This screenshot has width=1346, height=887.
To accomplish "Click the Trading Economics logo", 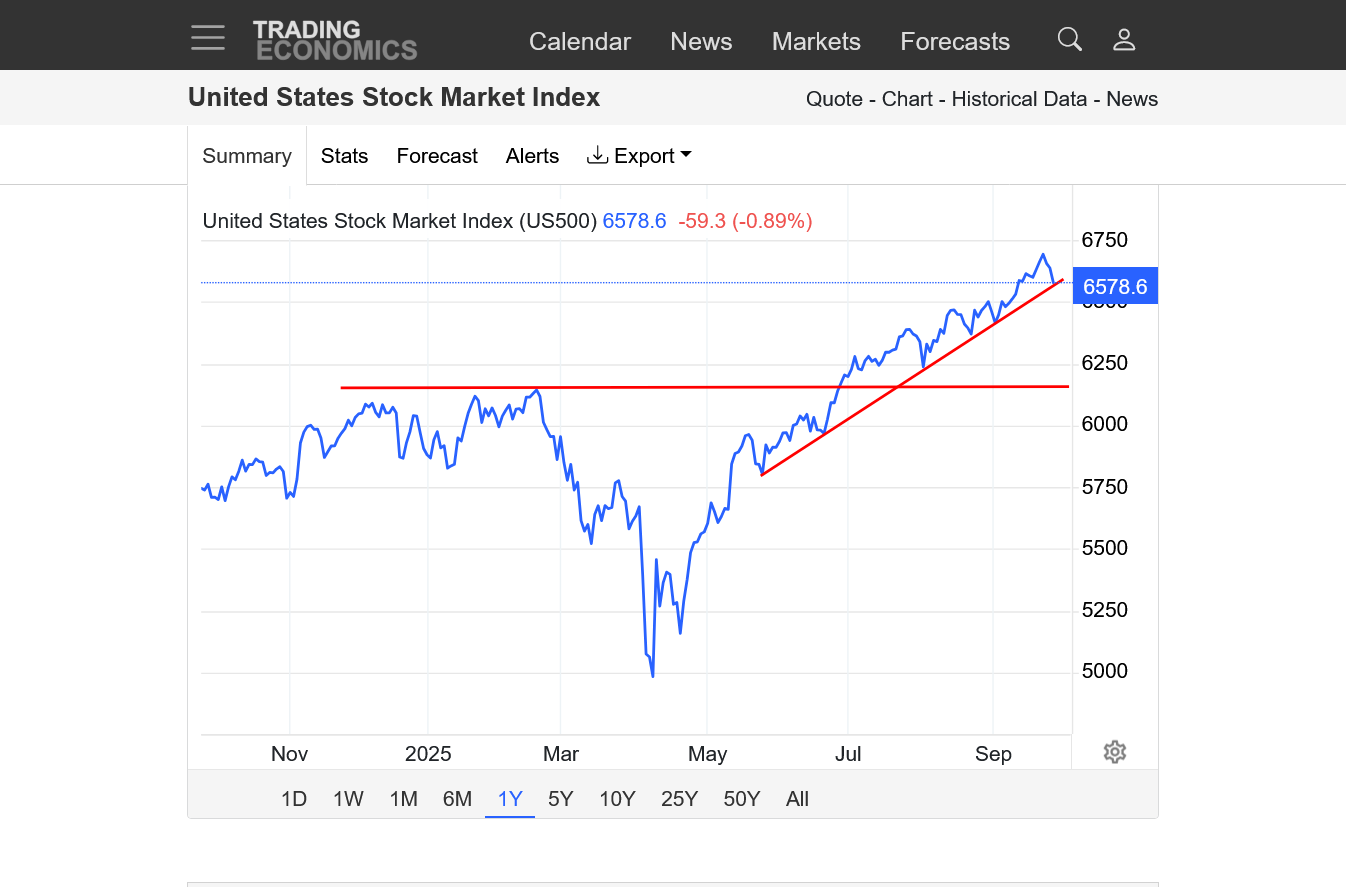I will coord(335,40).
